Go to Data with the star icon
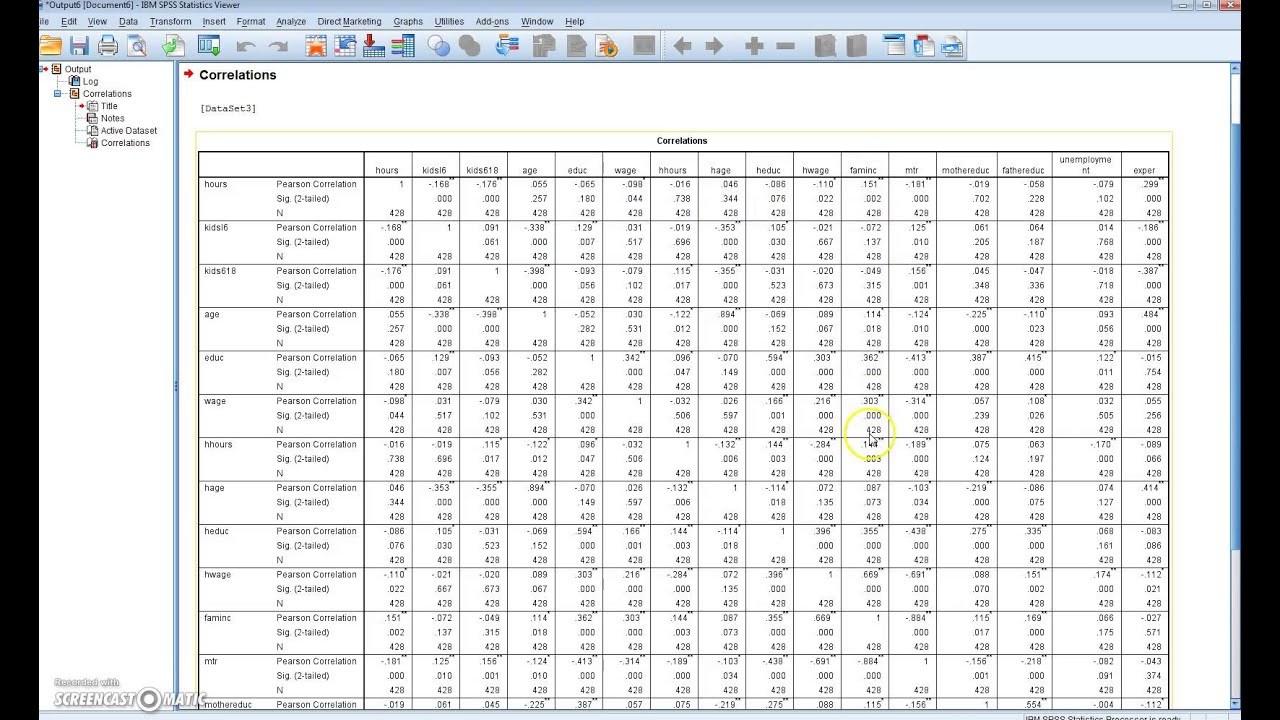 (x=316, y=45)
